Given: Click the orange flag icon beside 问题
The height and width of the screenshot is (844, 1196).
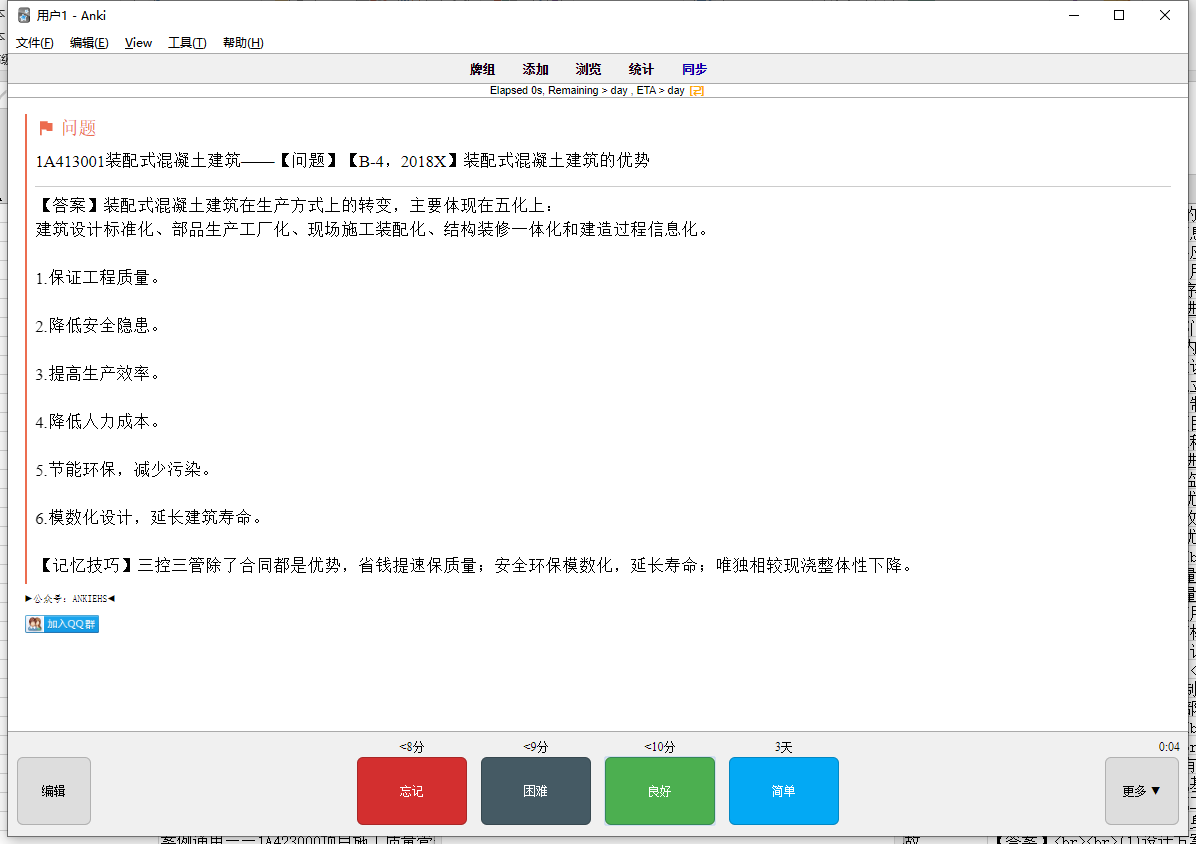Looking at the screenshot, I should coord(46,128).
